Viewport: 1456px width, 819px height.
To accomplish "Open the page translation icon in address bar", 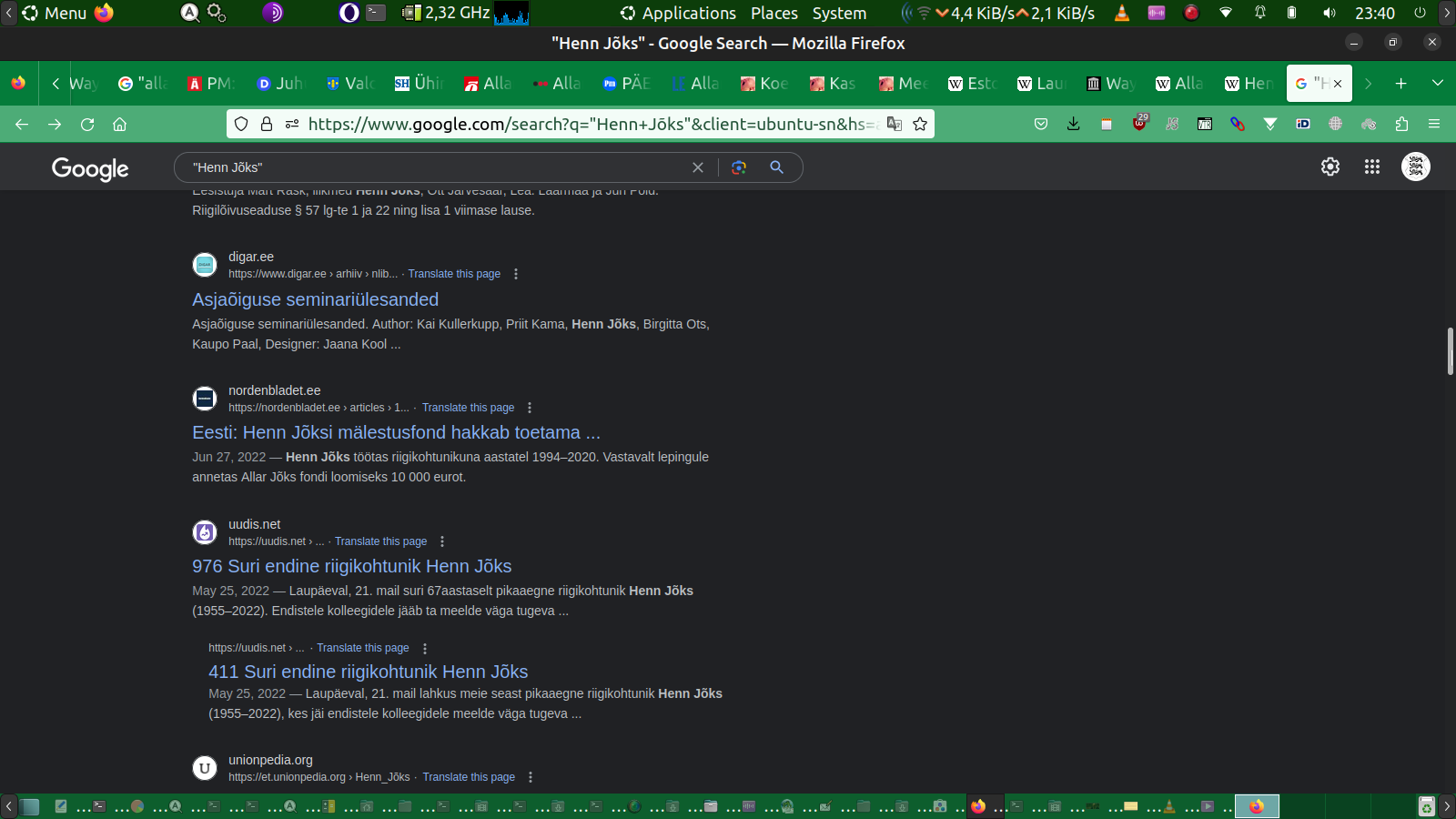I will tap(895, 124).
